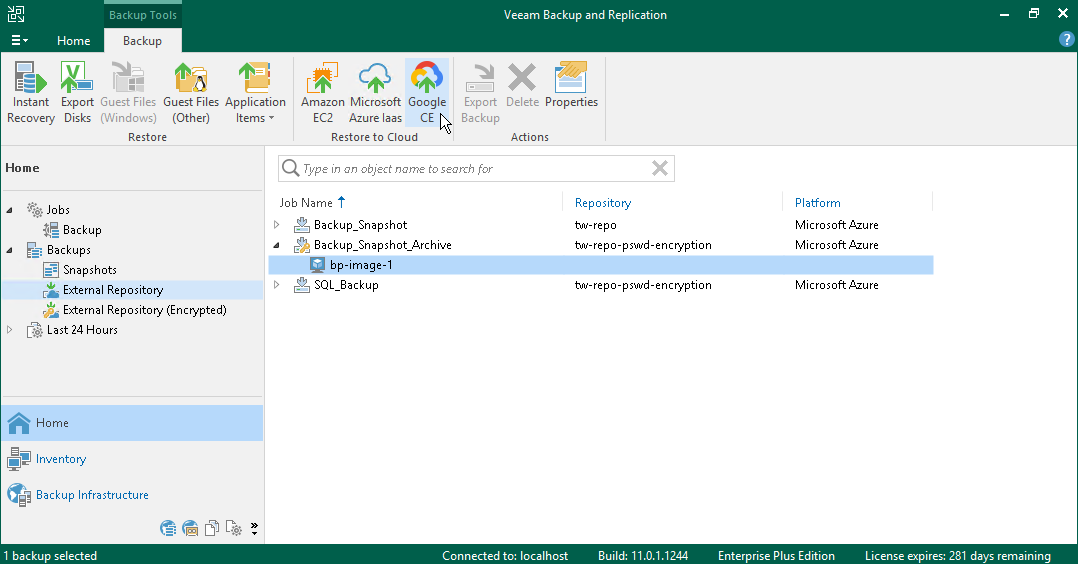Image resolution: width=1078 pixels, height=564 pixels.
Task: Restore to Microsoft Azure IaaS
Action: click(375, 93)
